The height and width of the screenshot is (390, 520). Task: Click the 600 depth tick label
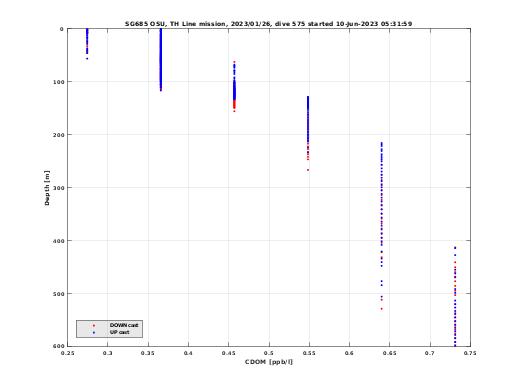[59, 346]
